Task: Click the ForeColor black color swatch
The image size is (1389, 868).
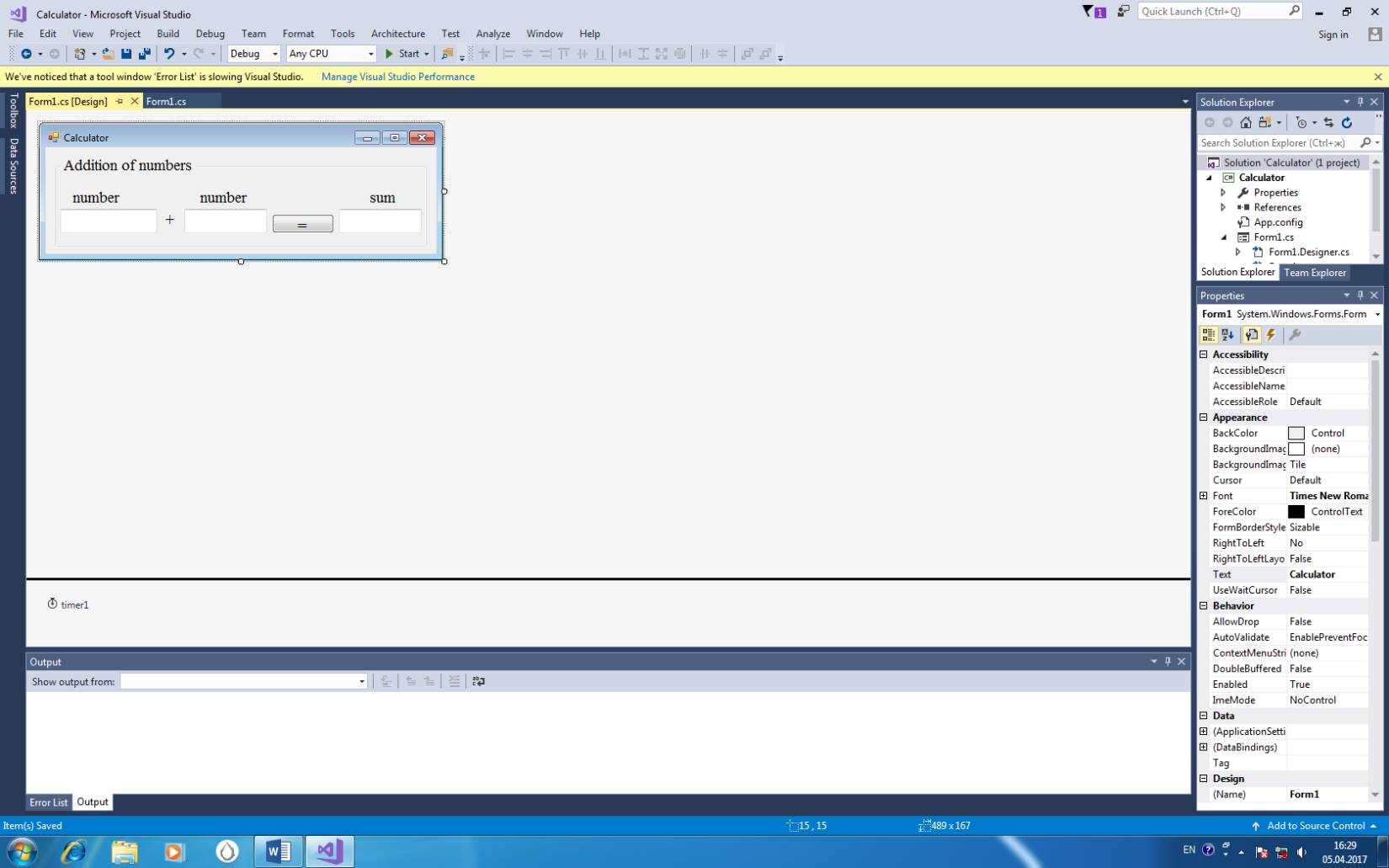Action: 1296,512
